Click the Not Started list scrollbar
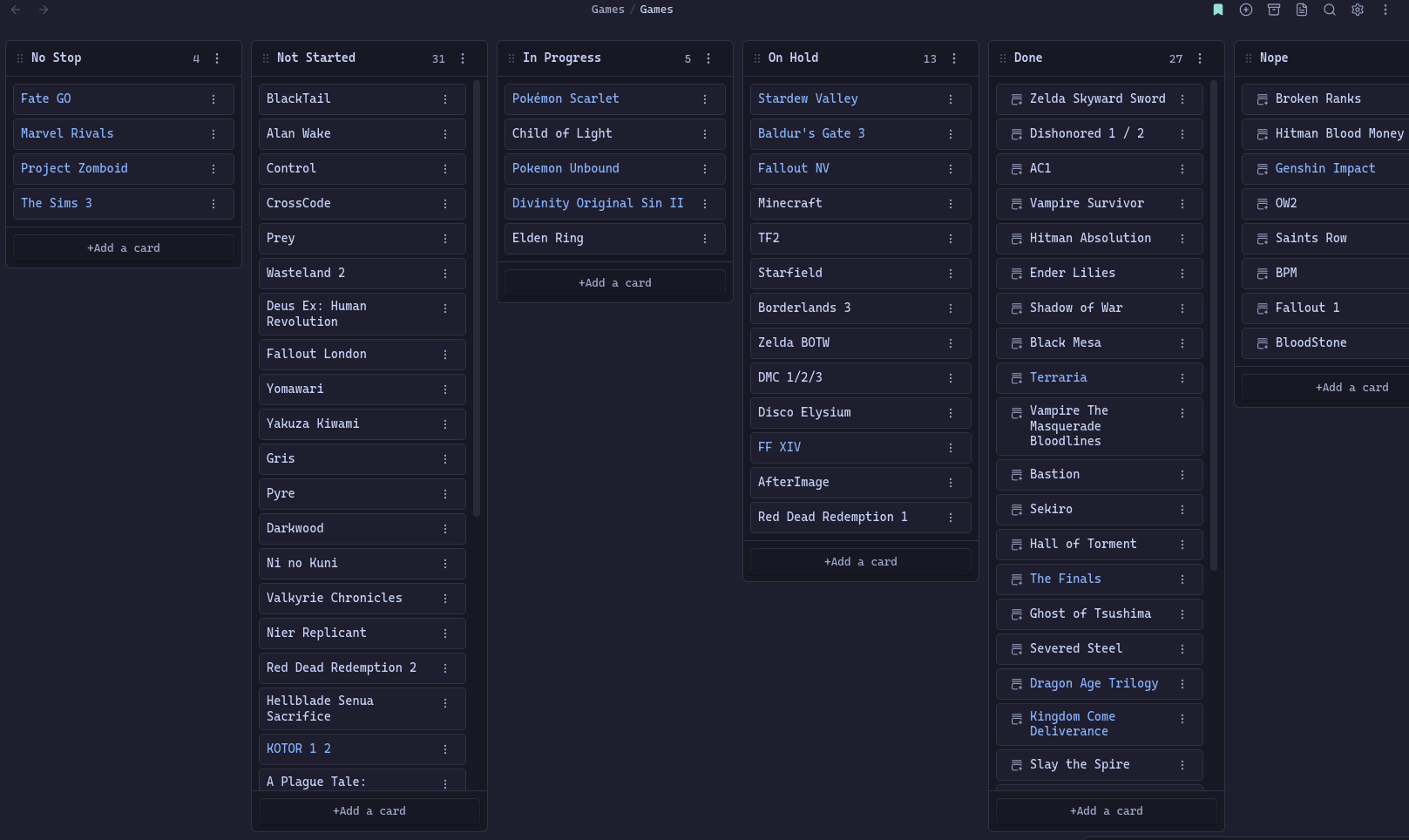Image resolution: width=1409 pixels, height=840 pixels. click(x=477, y=296)
